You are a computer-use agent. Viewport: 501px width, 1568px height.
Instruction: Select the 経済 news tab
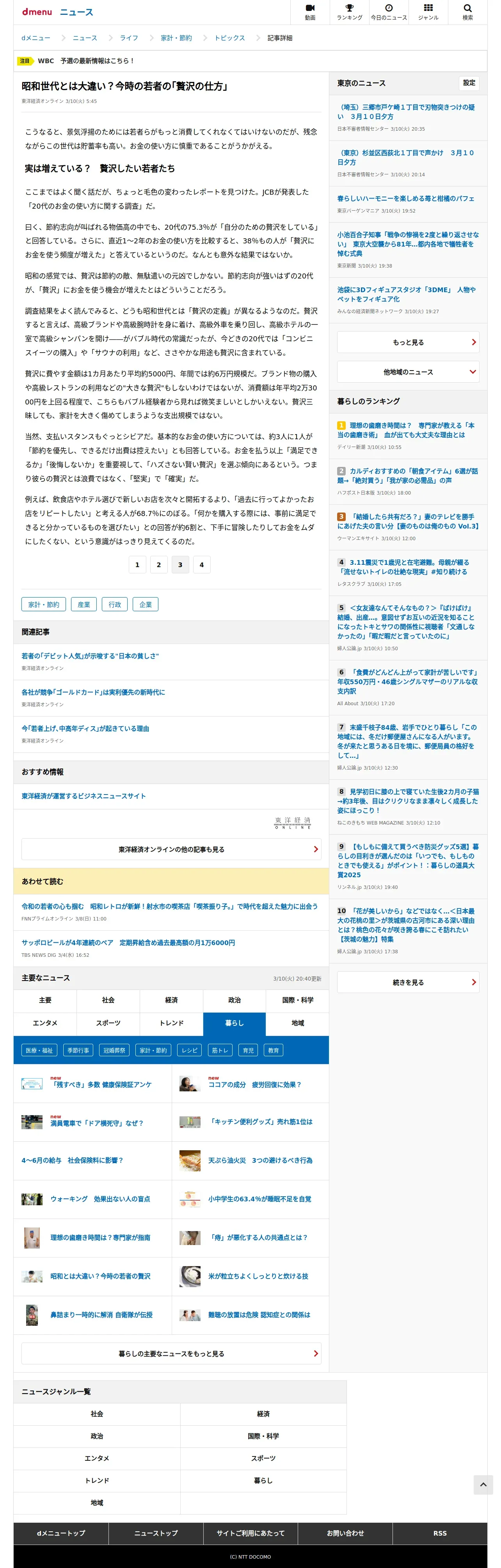point(172,1000)
